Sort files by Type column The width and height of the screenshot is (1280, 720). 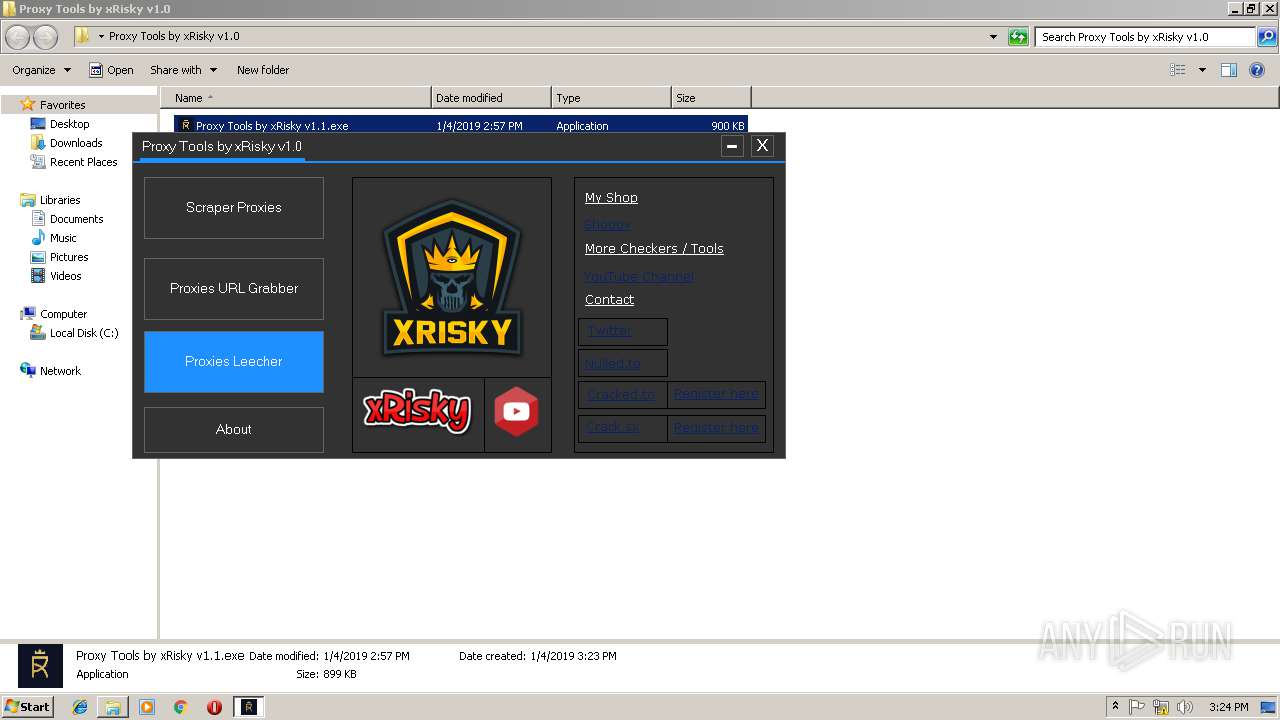click(x=611, y=98)
